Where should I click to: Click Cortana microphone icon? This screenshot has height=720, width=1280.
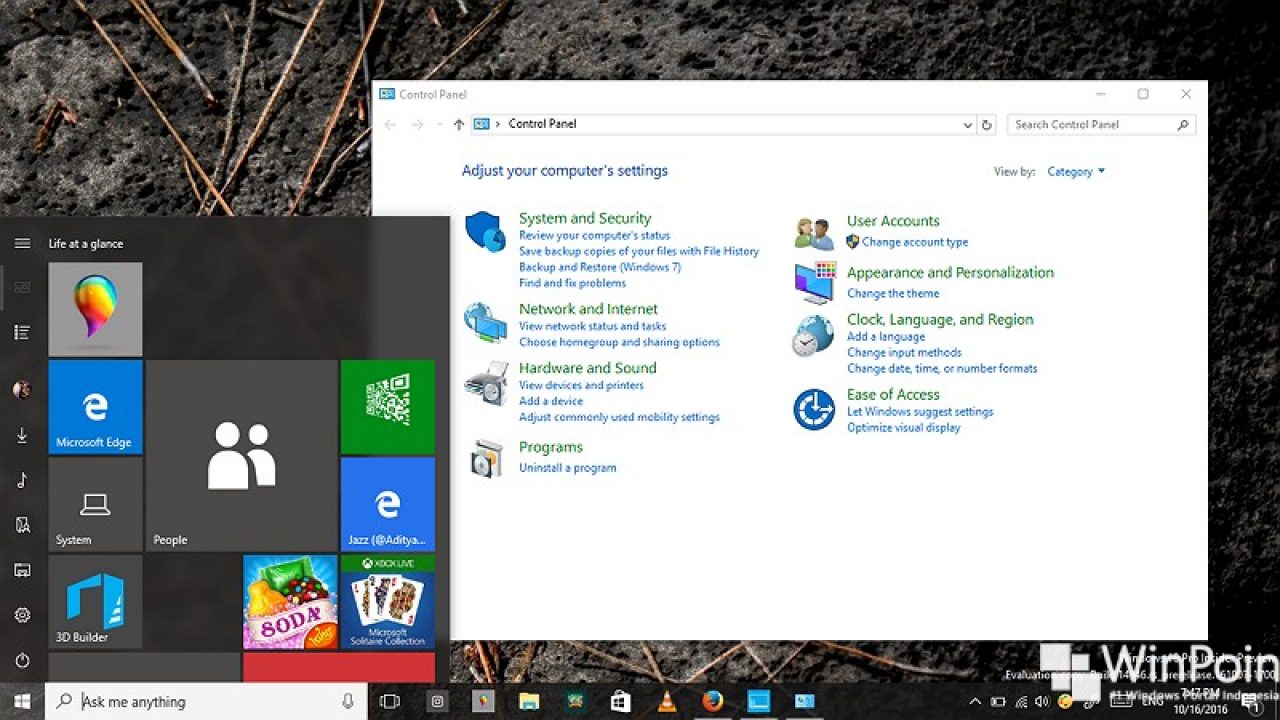[x=348, y=702]
